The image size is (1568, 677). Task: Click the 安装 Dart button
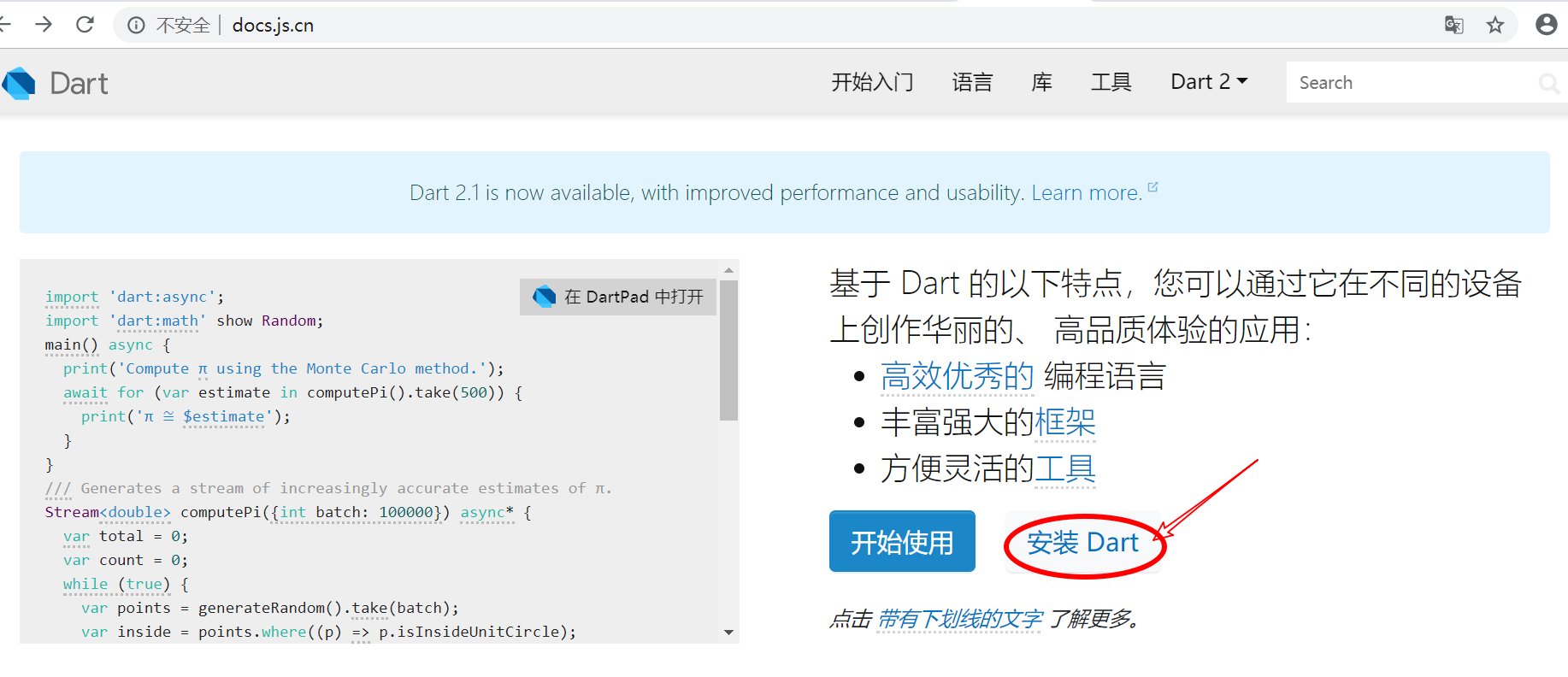[x=1082, y=543]
